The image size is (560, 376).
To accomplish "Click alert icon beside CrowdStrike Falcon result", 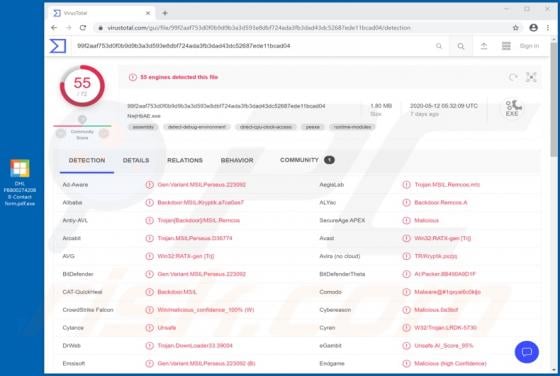I will (x=149, y=310).
